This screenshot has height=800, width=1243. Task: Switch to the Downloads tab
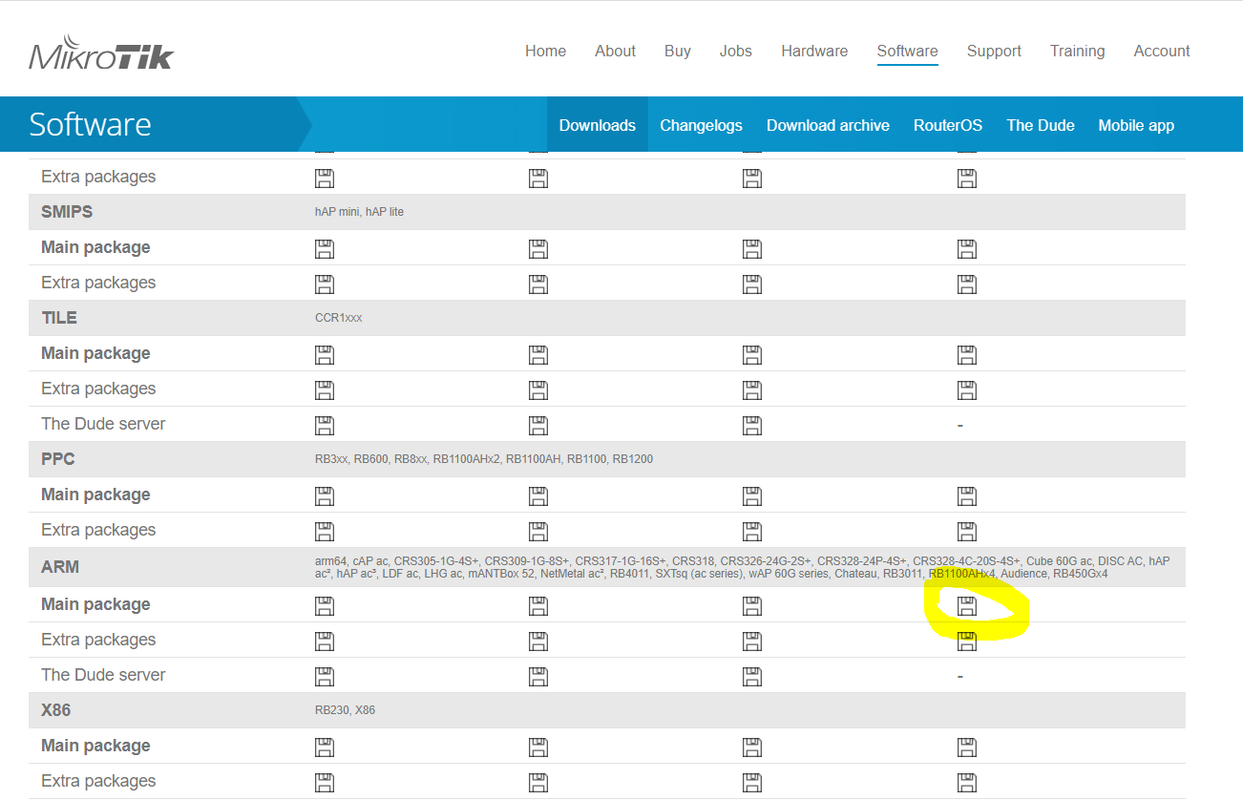click(597, 125)
